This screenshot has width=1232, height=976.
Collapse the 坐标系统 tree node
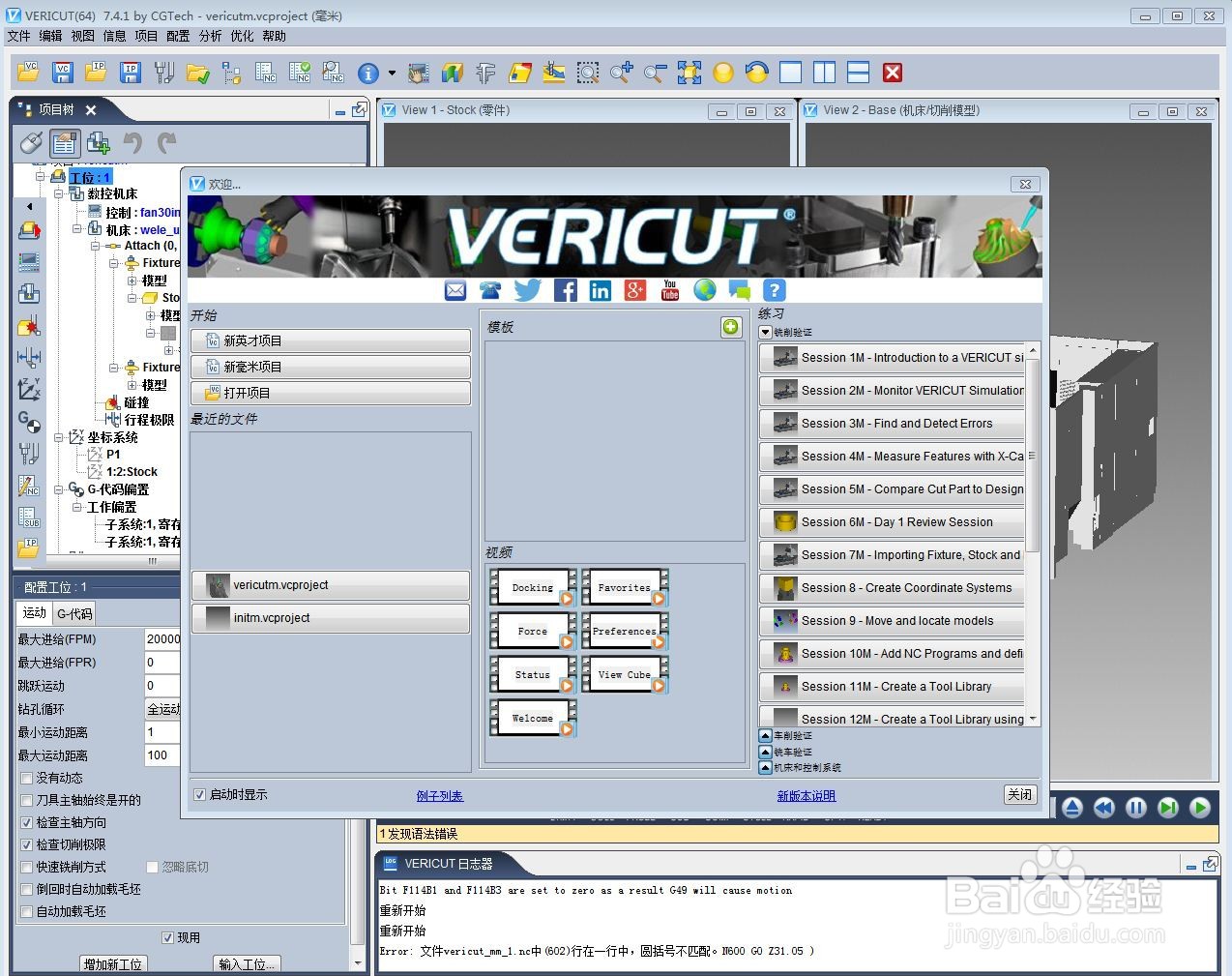[x=58, y=438]
